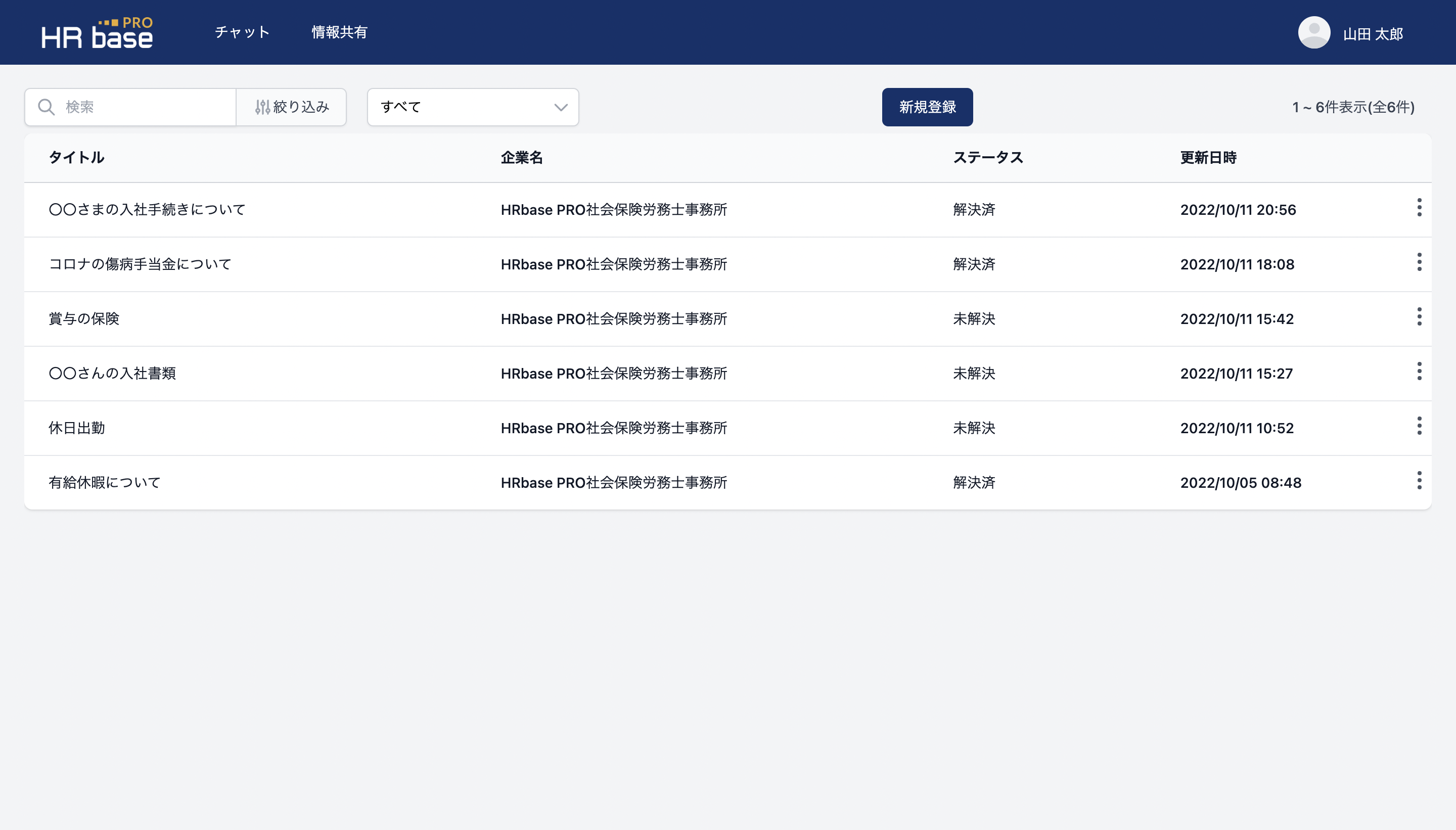Open the 有給休暇について title

tap(104, 483)
